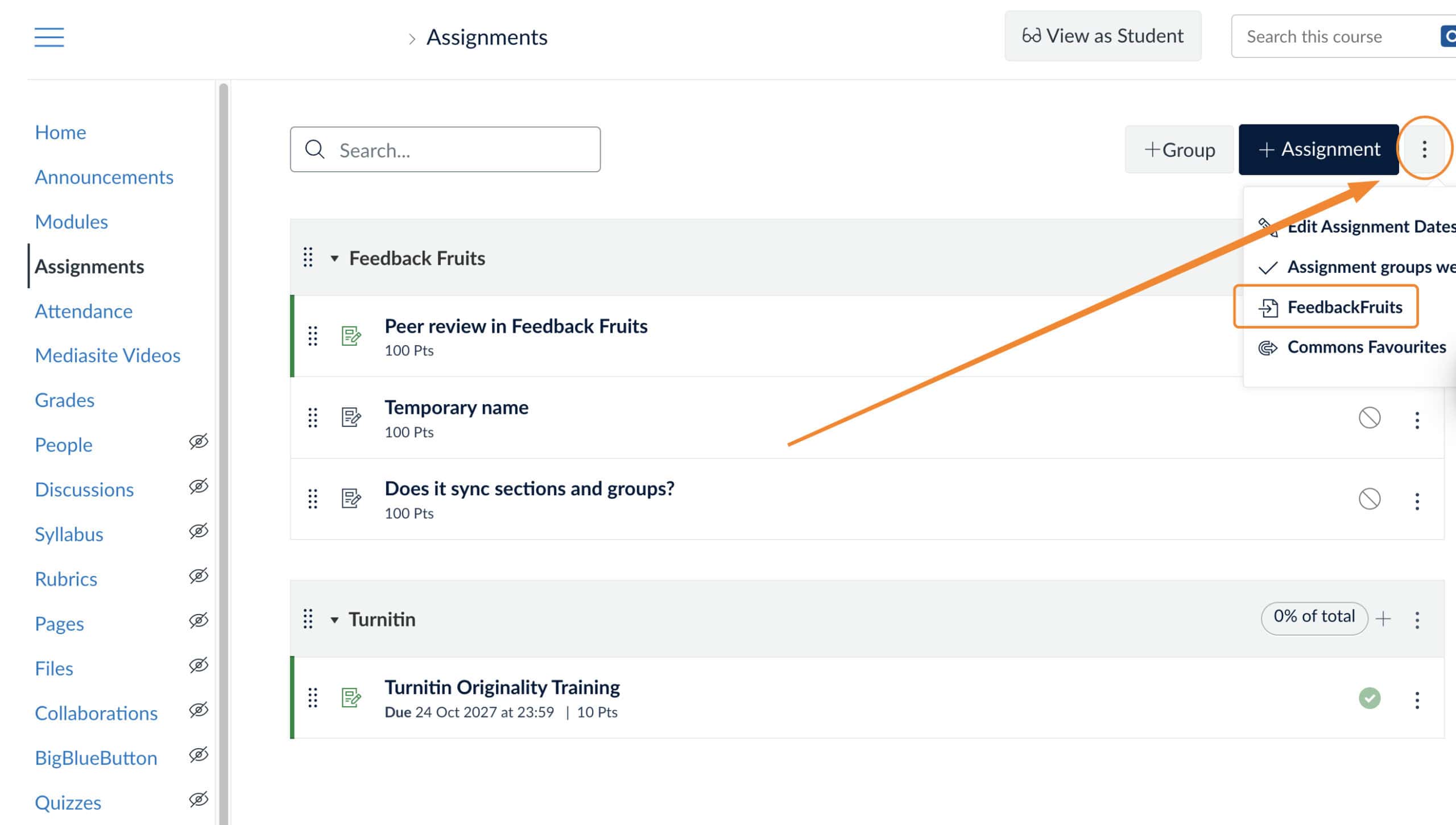Publish the sync sections and groups assignment

(x=1369, y=499)
